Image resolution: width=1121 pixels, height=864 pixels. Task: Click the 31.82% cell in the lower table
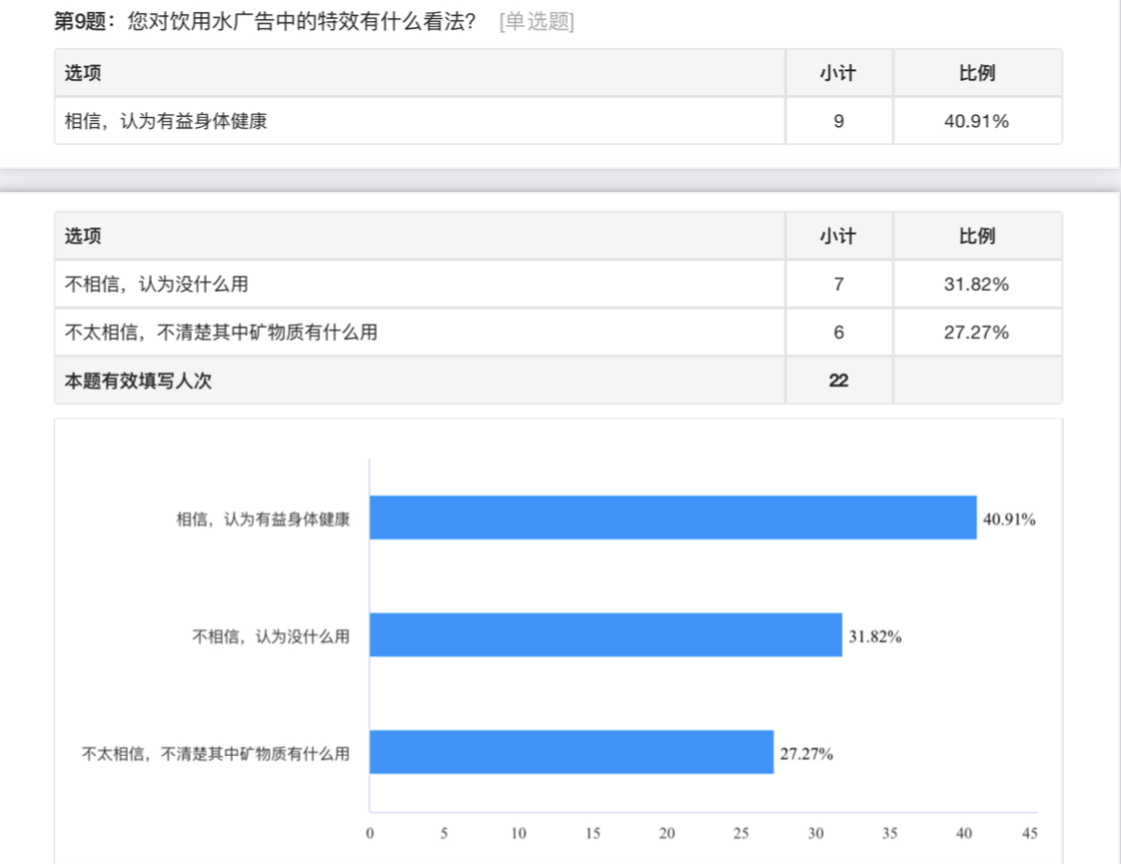click(976, 284)
